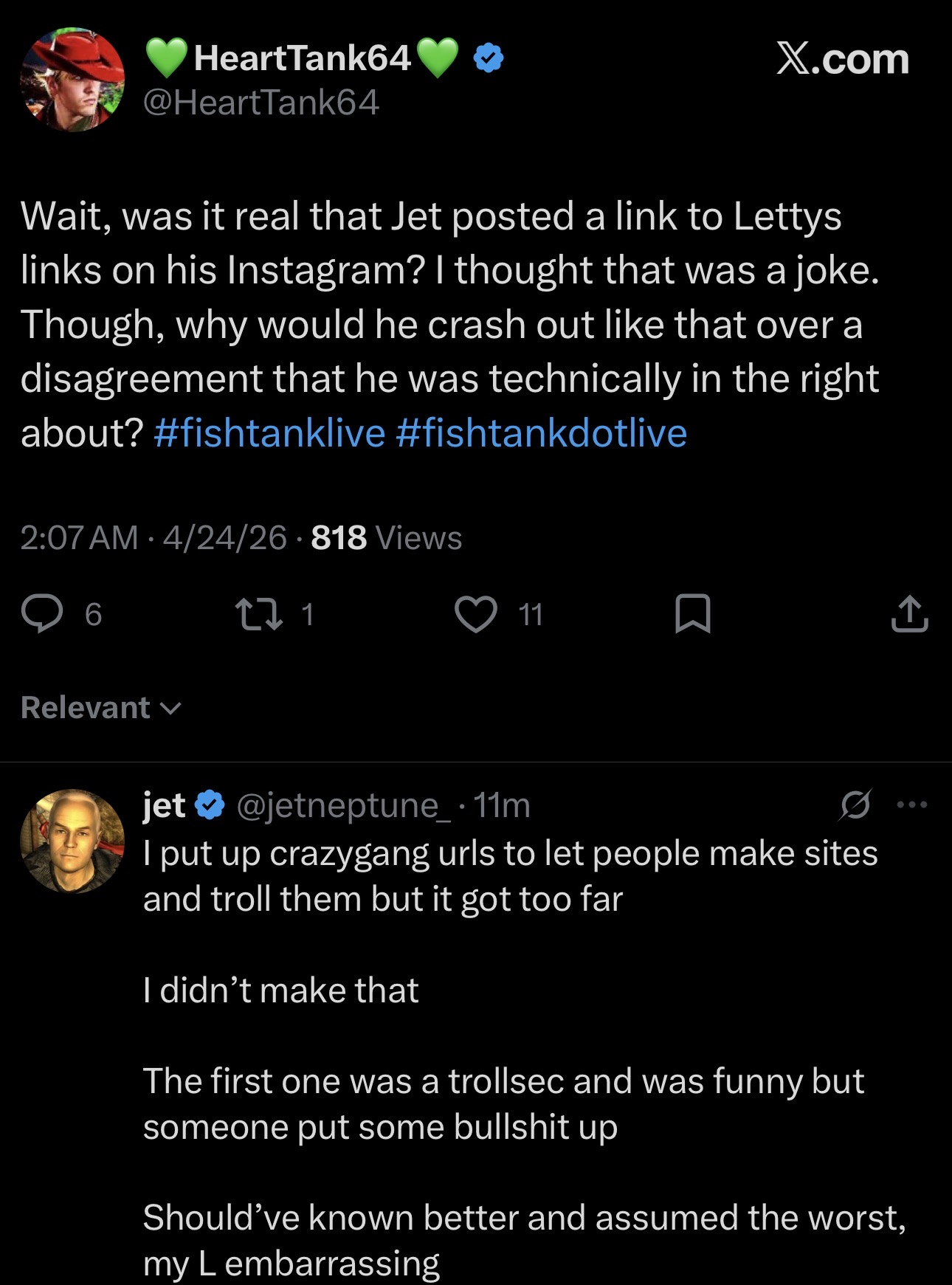Screen dimensions: 952x1285
Task: Open the #fishtankdotlive hashtag
Action: [x=541, y=433]
